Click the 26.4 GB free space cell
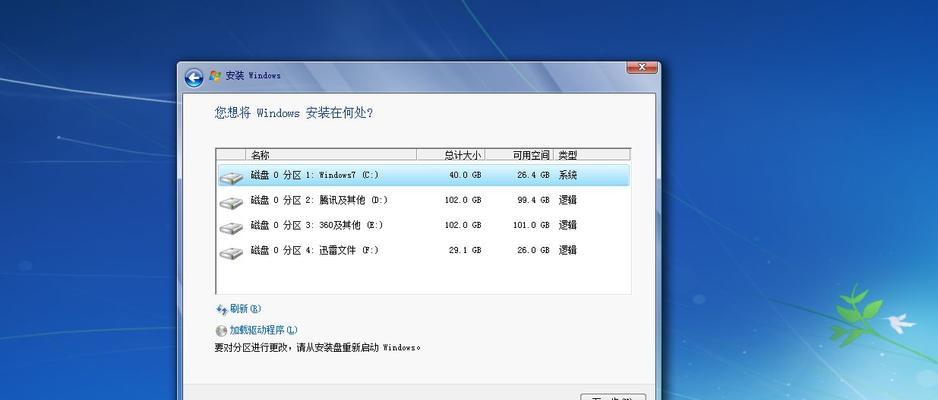Viewport: 938px width, 400px height. click(x=533, y=175)
